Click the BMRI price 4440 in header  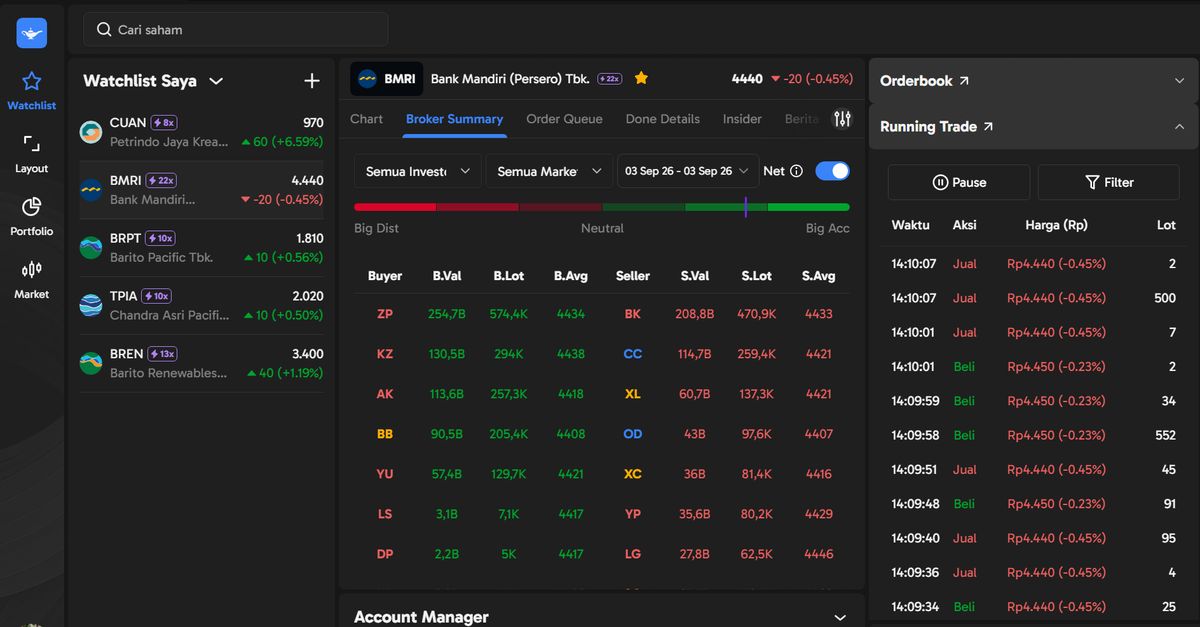coord(747,79)
